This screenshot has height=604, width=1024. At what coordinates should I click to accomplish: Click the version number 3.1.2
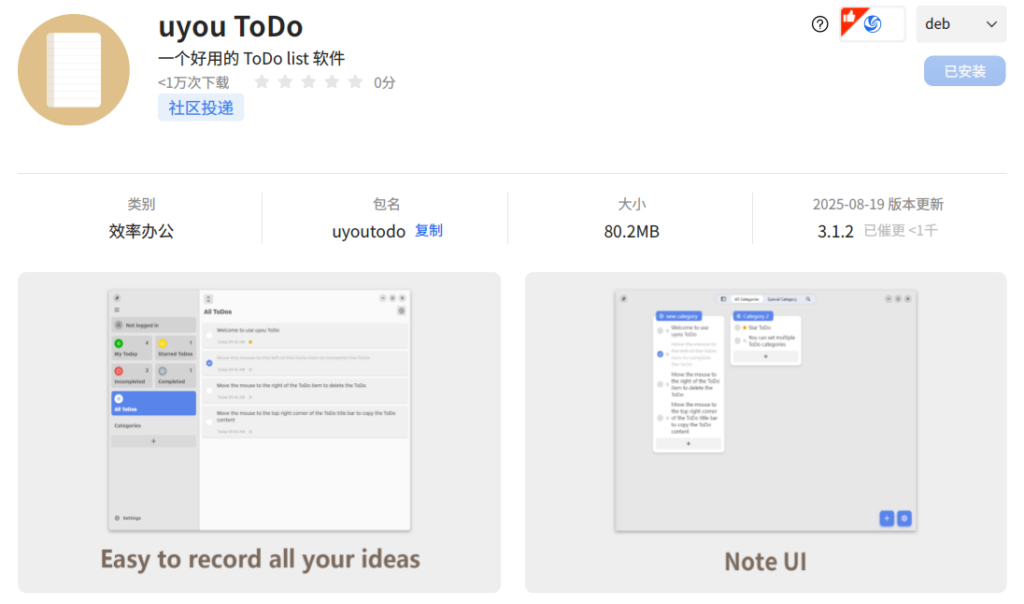click(835, 231)
